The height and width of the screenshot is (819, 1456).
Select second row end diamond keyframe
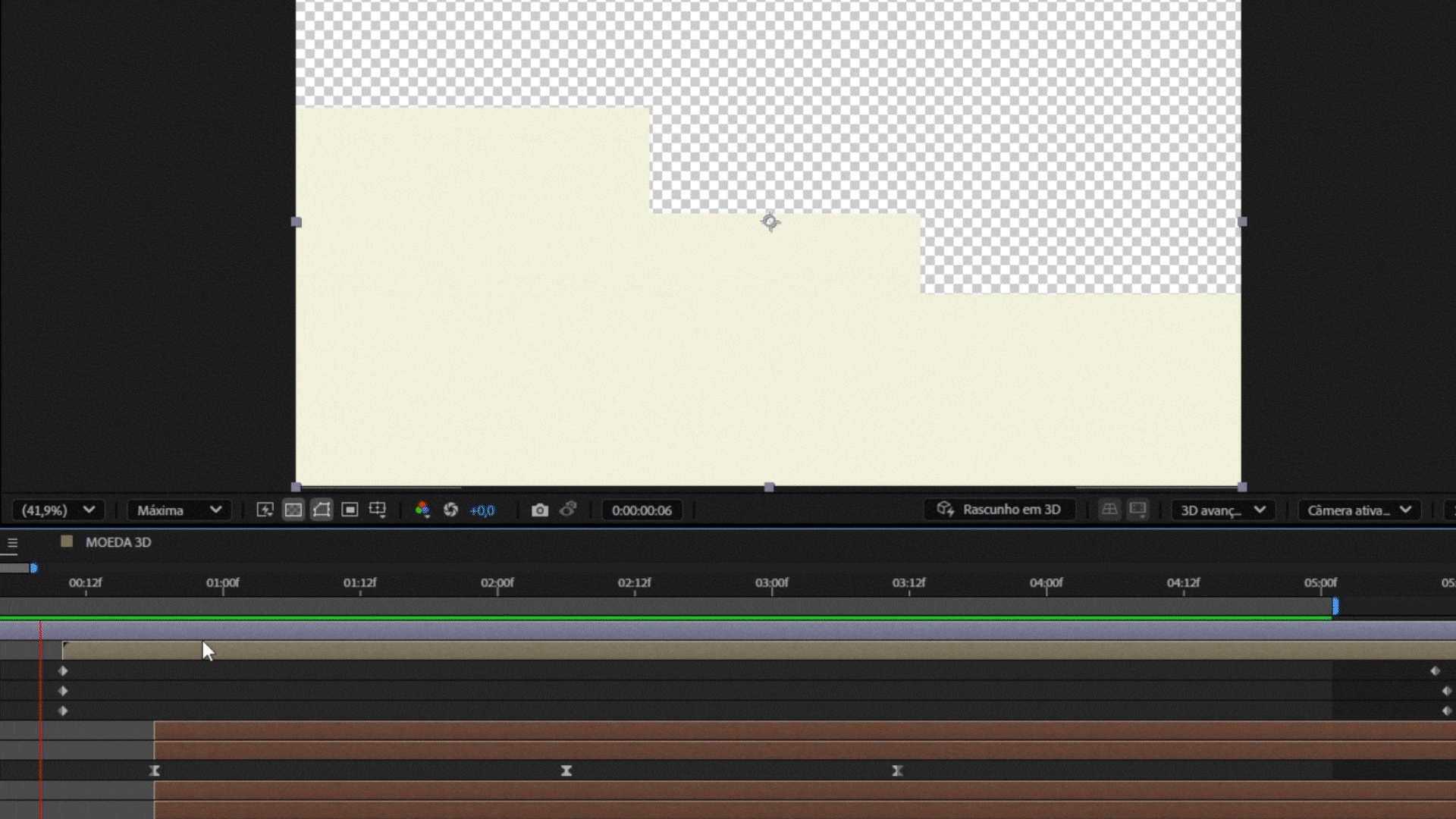point(1446,691)
